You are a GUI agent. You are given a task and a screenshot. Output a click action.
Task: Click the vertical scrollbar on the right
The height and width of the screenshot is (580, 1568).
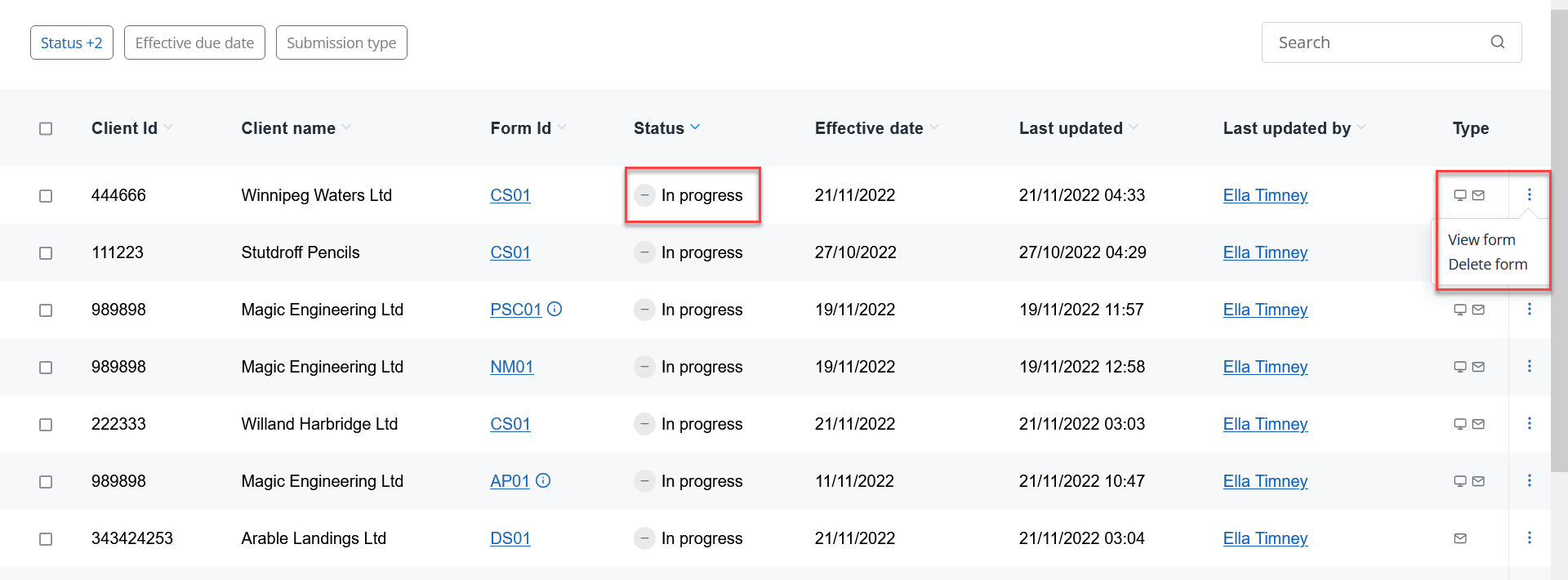coord(1559,245)
